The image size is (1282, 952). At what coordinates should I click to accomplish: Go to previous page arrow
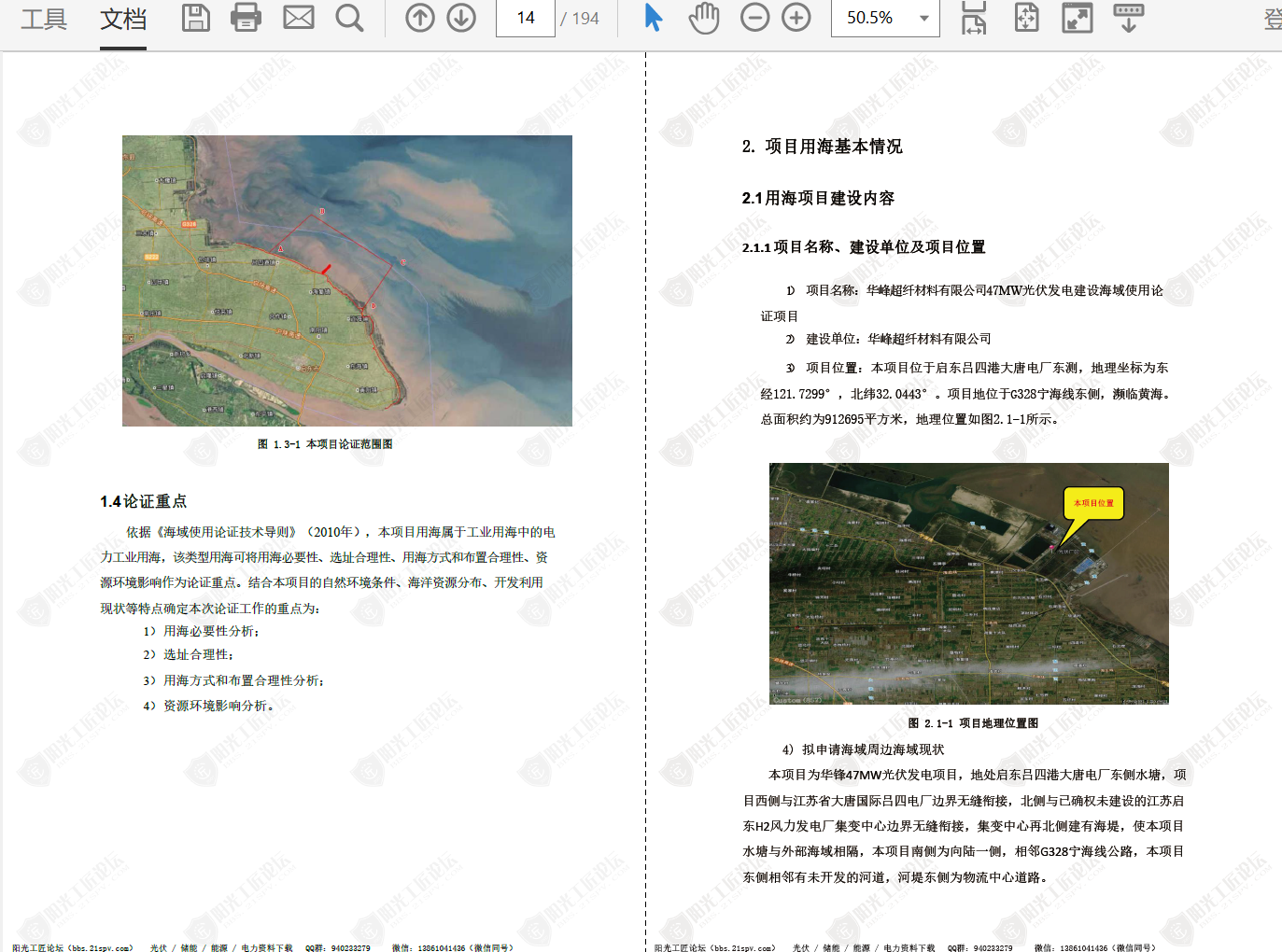pyautogui.click(x=420, y=18)
